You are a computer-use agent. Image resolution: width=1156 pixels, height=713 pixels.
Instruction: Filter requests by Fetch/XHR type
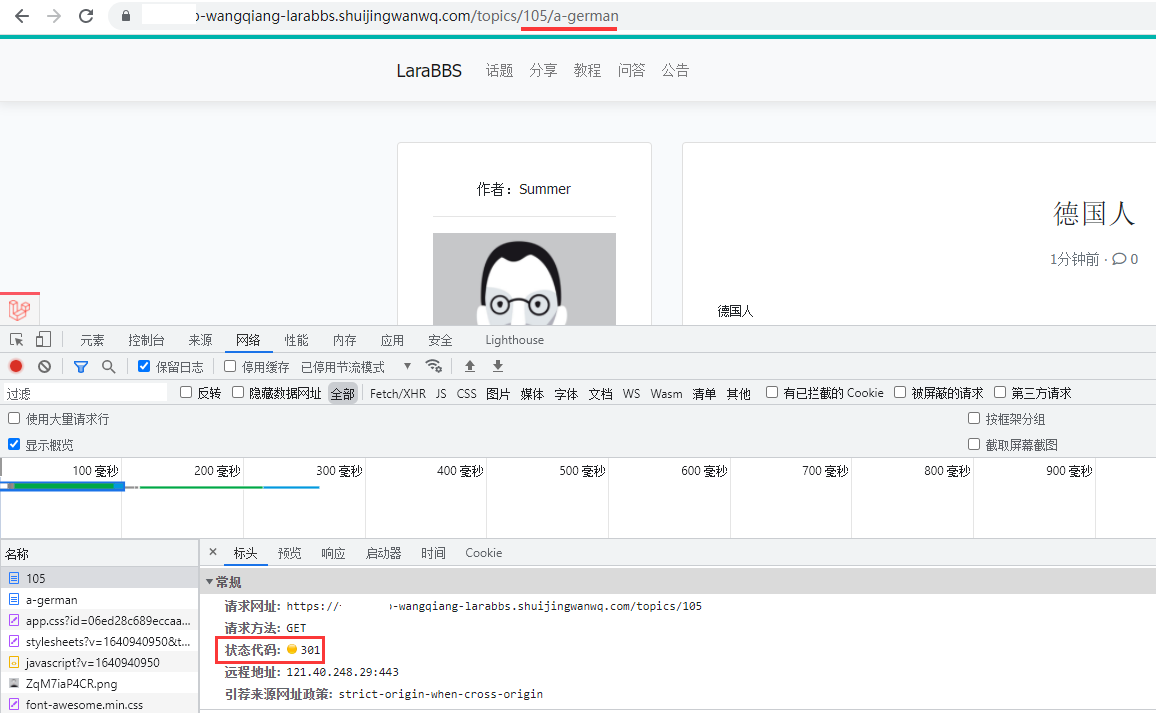(x=397, y=394)
